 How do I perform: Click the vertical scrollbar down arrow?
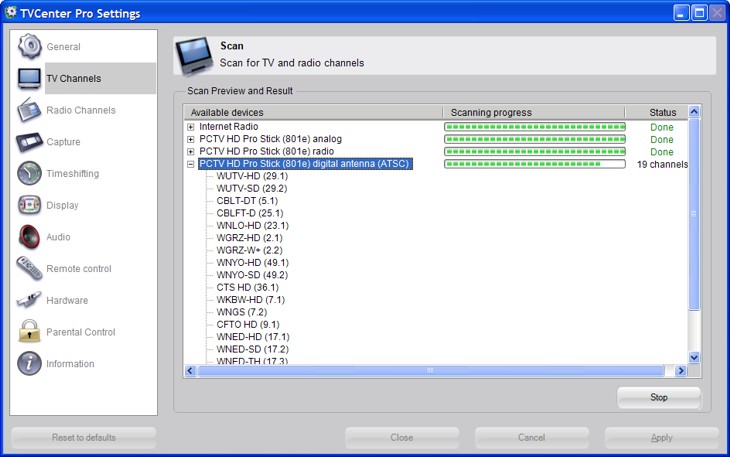tap(694, 357)
